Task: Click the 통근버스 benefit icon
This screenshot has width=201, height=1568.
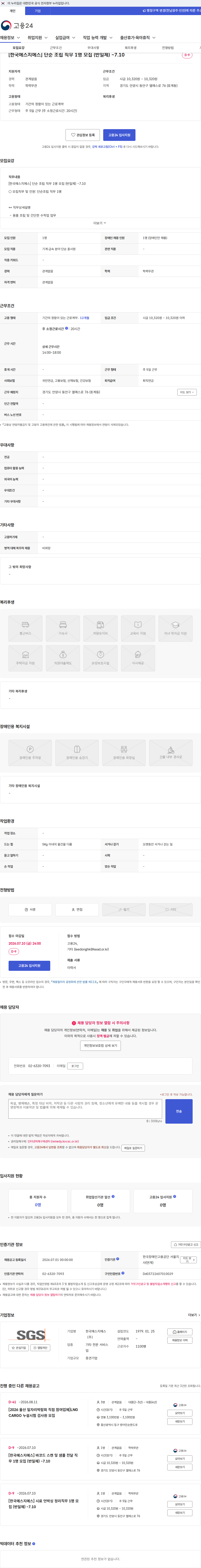Action: pyautogui.click(x=26, y=628)
